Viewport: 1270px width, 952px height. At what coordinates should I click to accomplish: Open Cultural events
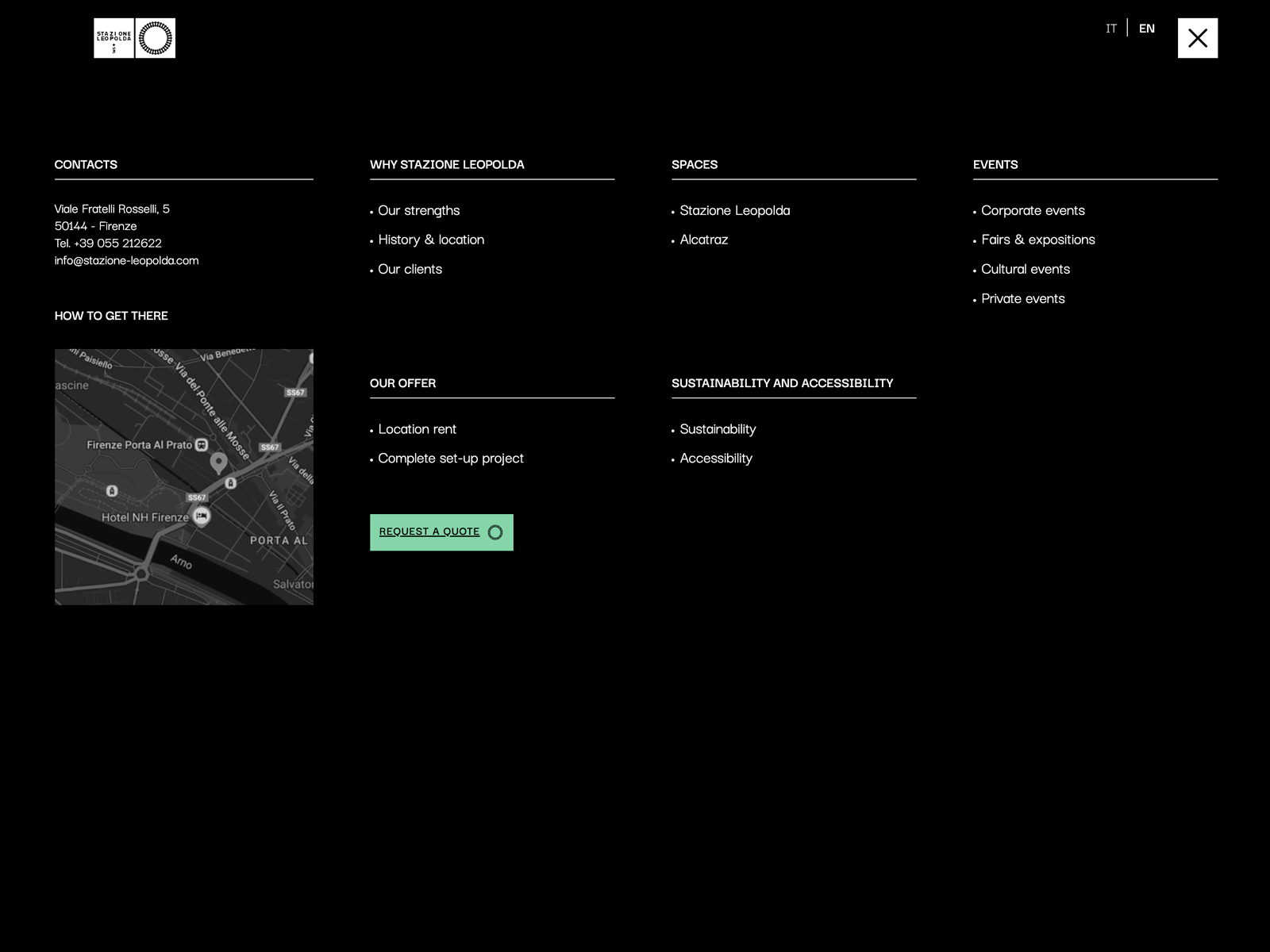pyautogui.click(x=1026, y=269)
